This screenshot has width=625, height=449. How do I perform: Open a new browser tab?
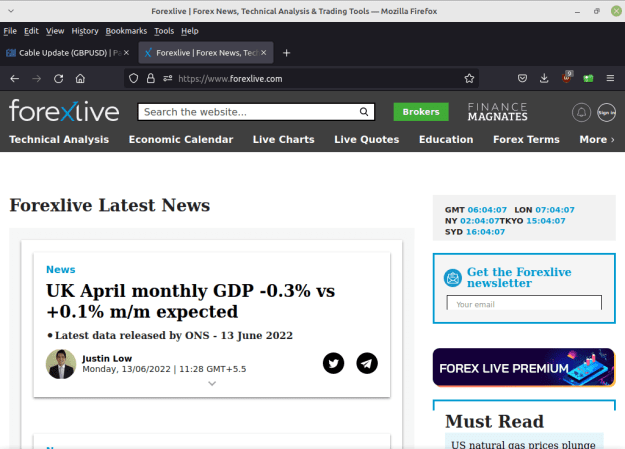pos(286,53)
